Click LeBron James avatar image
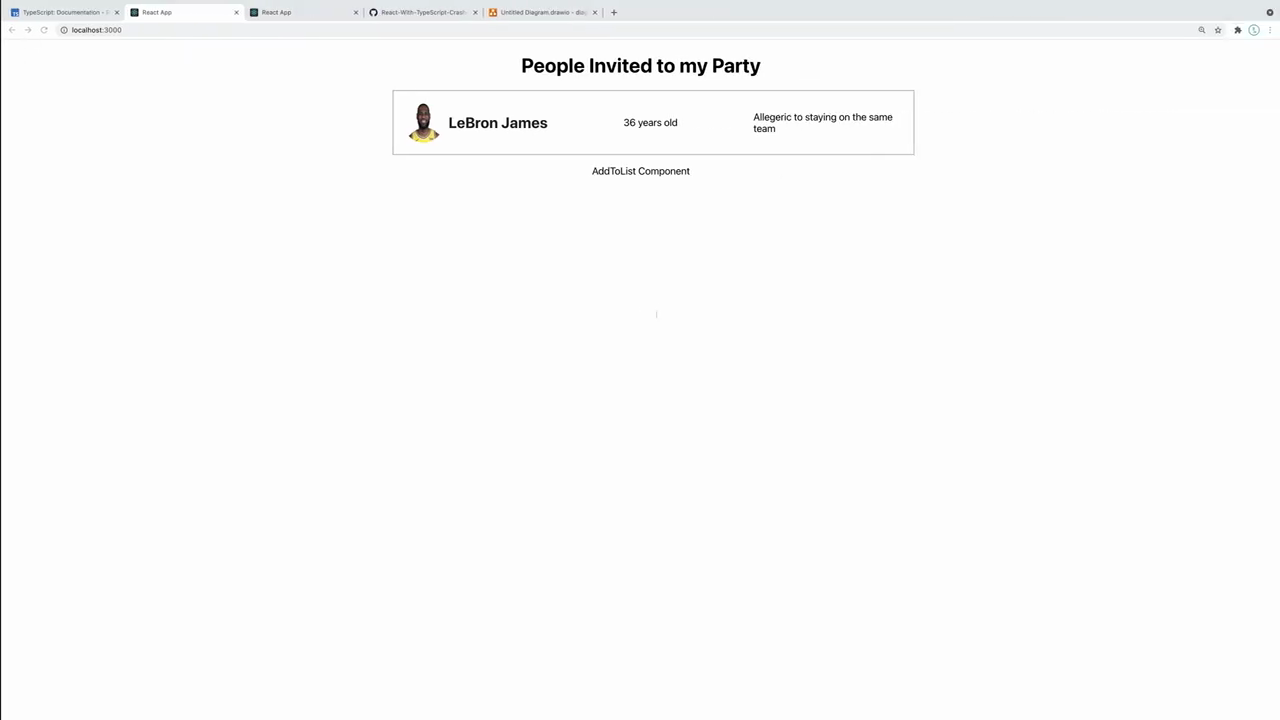 point(423,122)
